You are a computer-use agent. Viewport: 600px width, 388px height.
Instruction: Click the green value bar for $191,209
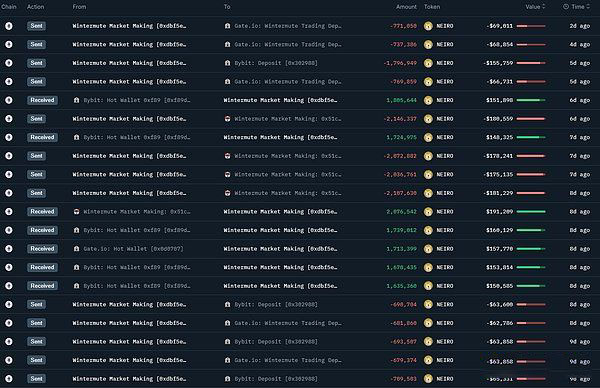point(531,212)
